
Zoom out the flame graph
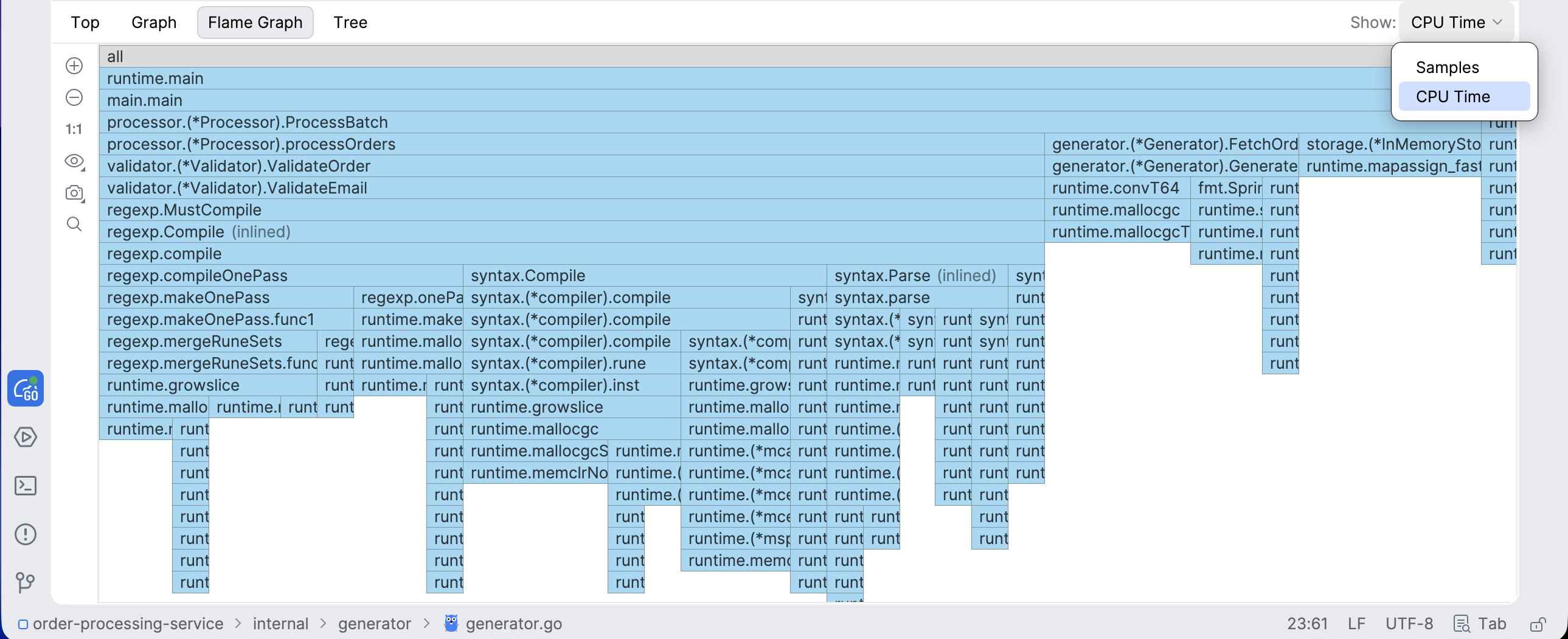(74, 97)
